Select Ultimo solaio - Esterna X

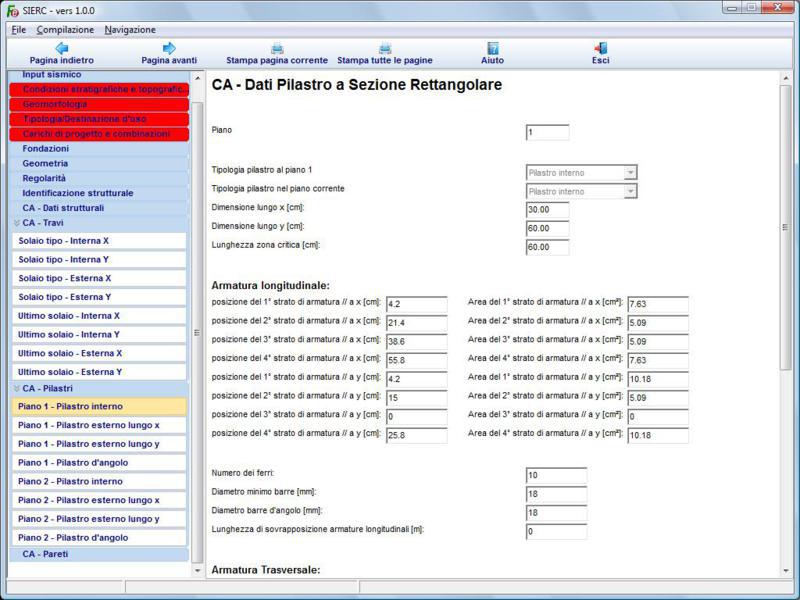click(99, 353)
